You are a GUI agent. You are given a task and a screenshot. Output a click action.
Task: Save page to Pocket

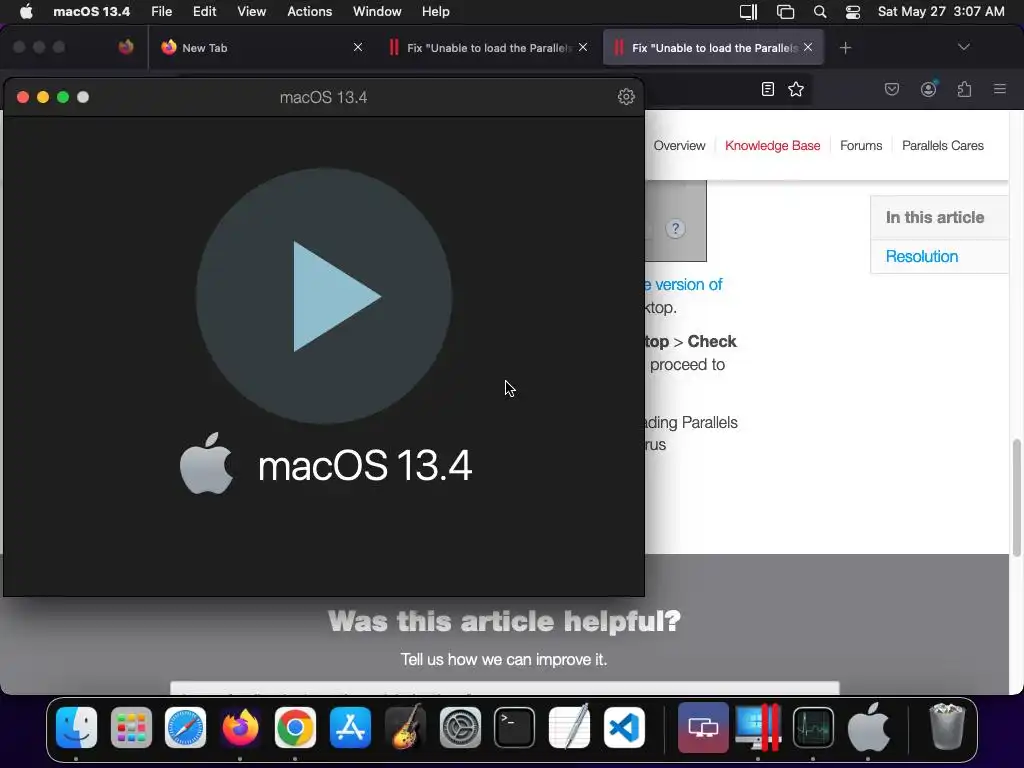tap(891, 89)
